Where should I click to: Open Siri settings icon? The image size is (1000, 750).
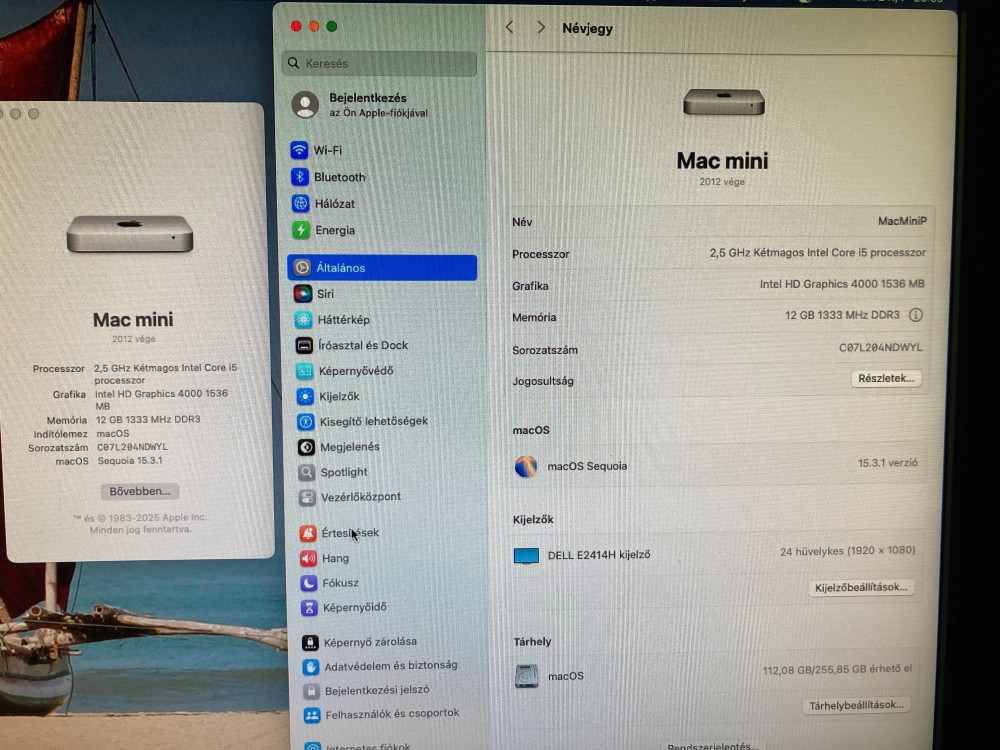coord(302,294)
